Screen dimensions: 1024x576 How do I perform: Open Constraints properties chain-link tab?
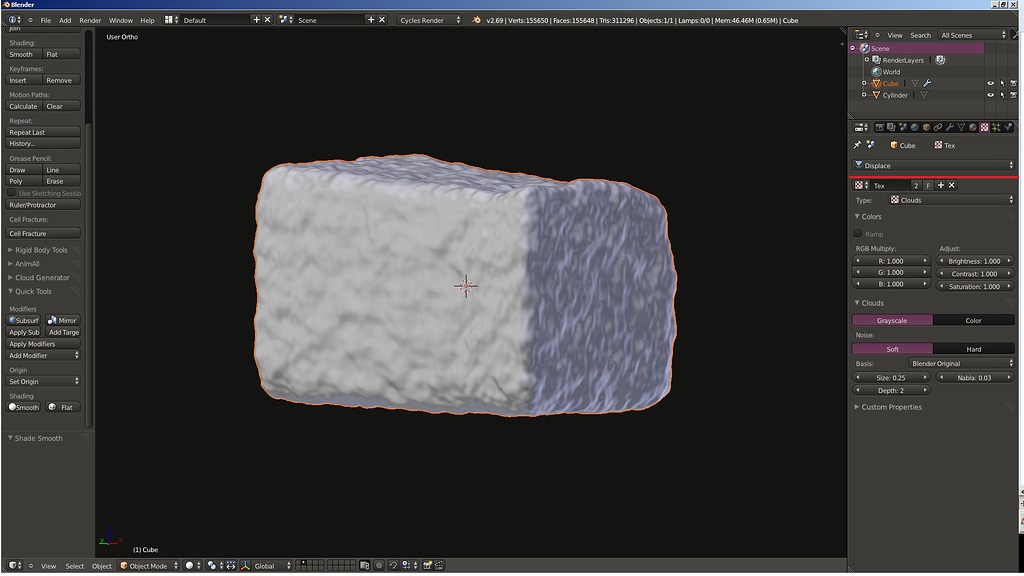(x=938, y=127)
